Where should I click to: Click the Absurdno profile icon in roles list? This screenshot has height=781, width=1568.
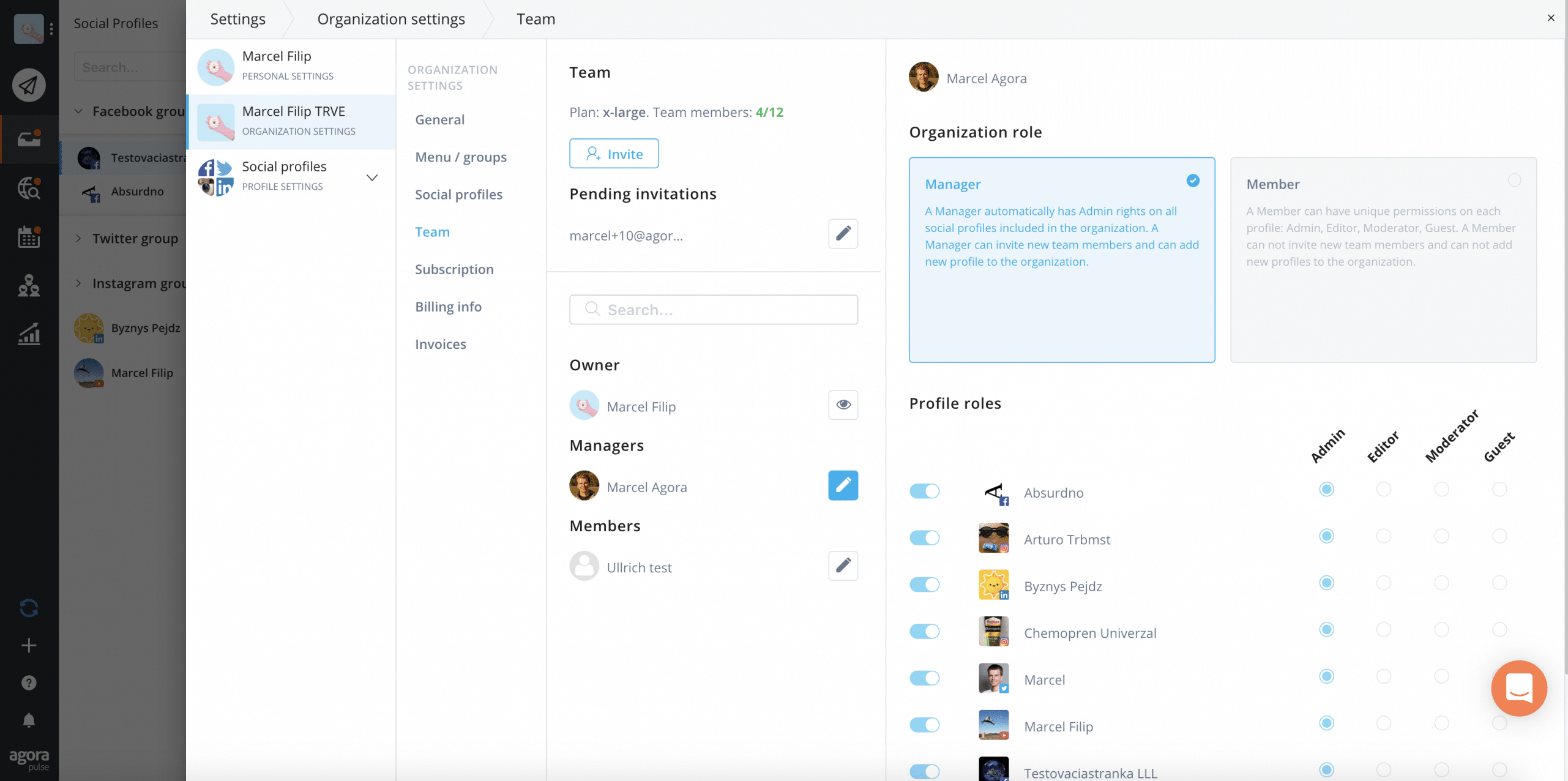click(993, 492)
